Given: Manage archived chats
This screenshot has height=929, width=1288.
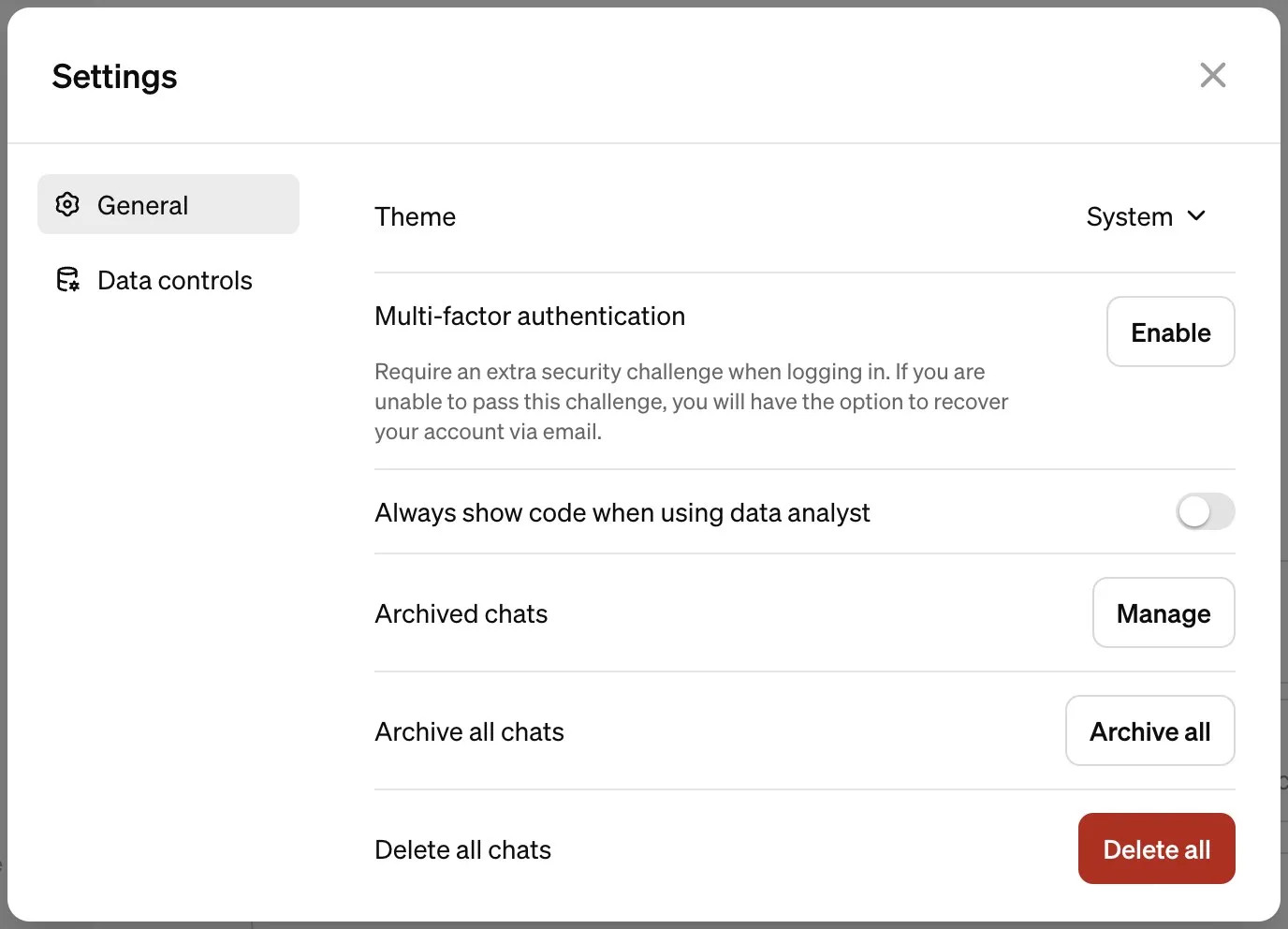Looking at the screenshot, I should (x=1164, y=612).
